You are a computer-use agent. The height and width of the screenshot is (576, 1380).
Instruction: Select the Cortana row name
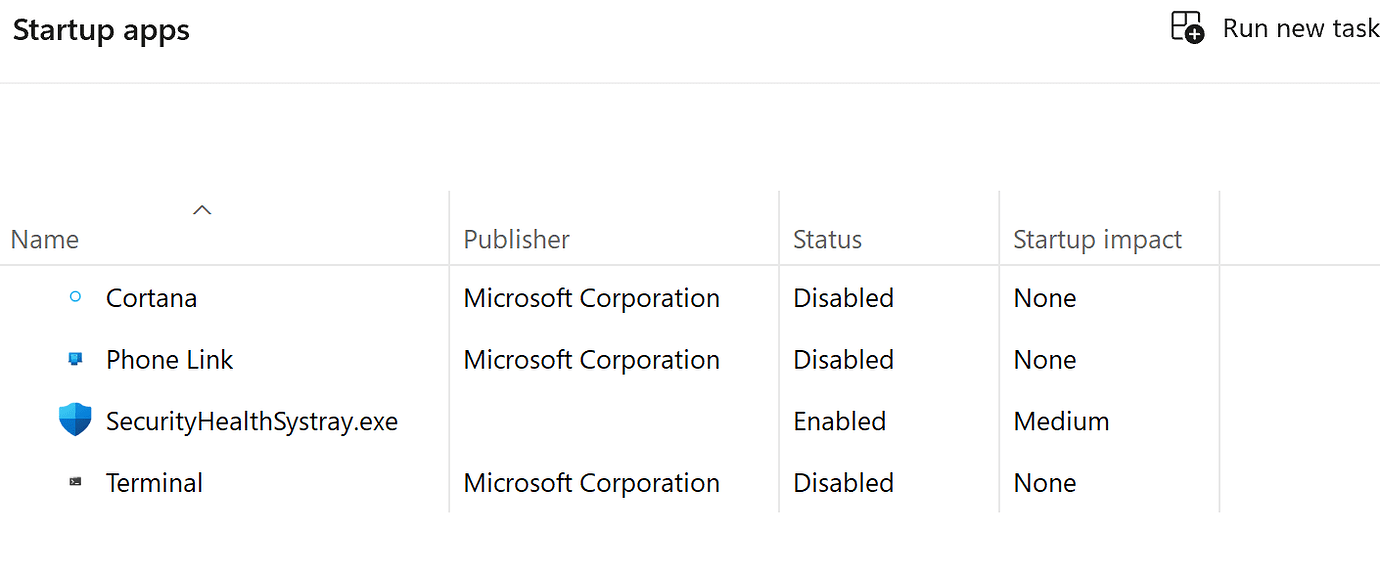pos(151,298)
